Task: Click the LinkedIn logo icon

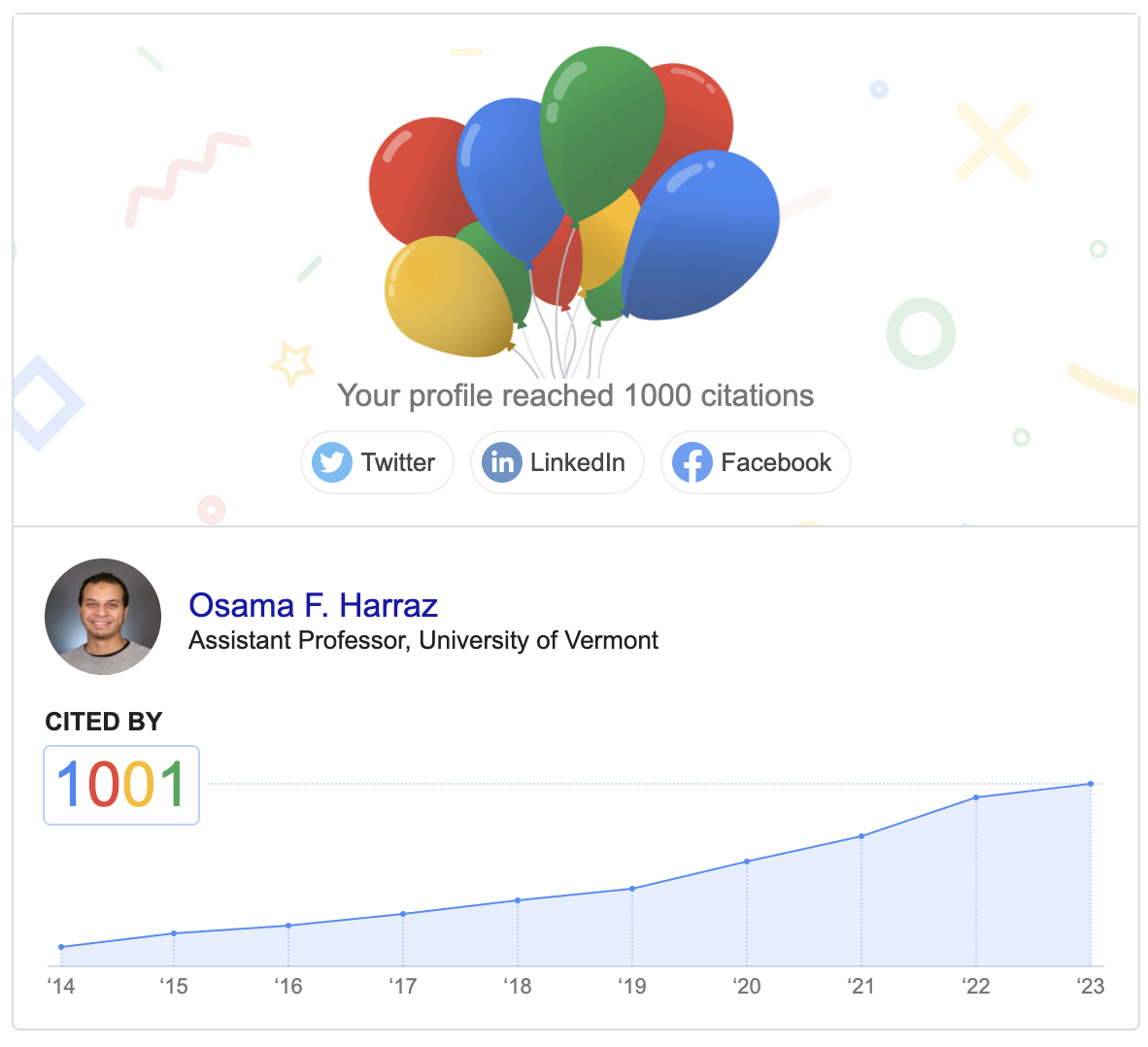Action: point(501,462)
